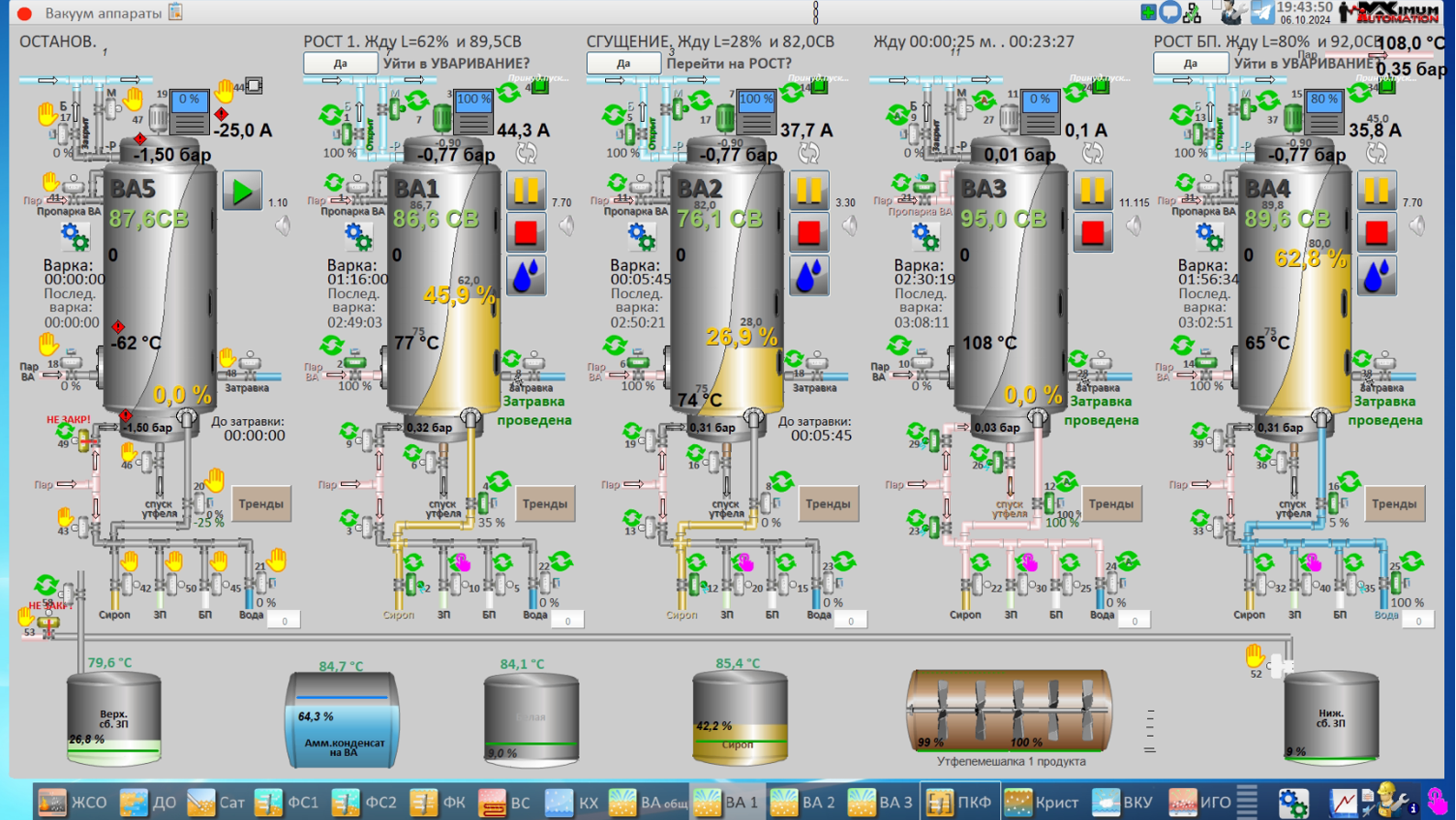Viewport: 1456px width, 820px height.
Task: Start BA5 with the green play button
Action: (242, 191)
